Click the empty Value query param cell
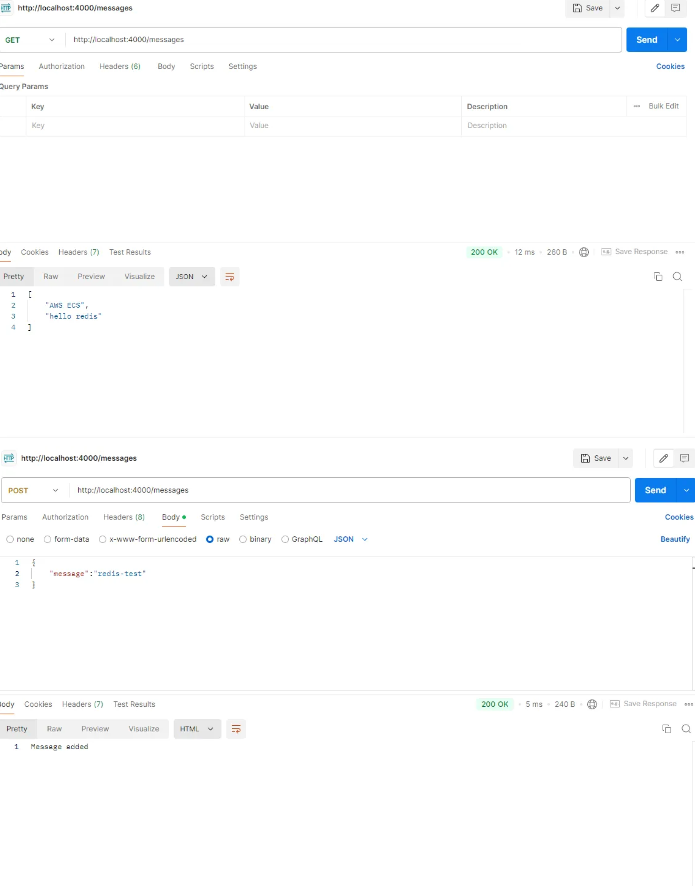 coord(353,126)
